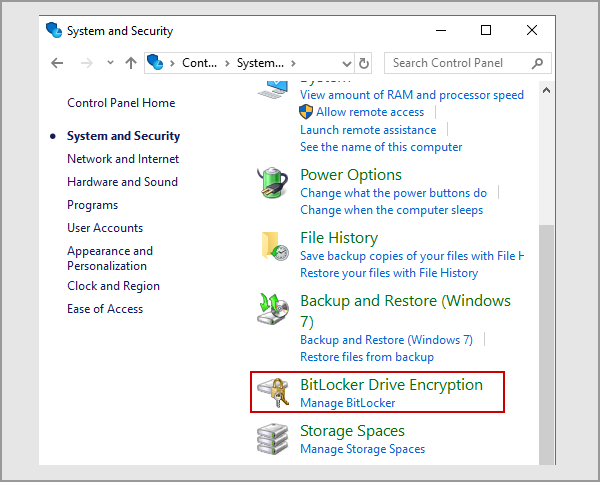Viewport: 600px width, 482px height.
Task: Open User Accounts category
Action: (105, 228)
